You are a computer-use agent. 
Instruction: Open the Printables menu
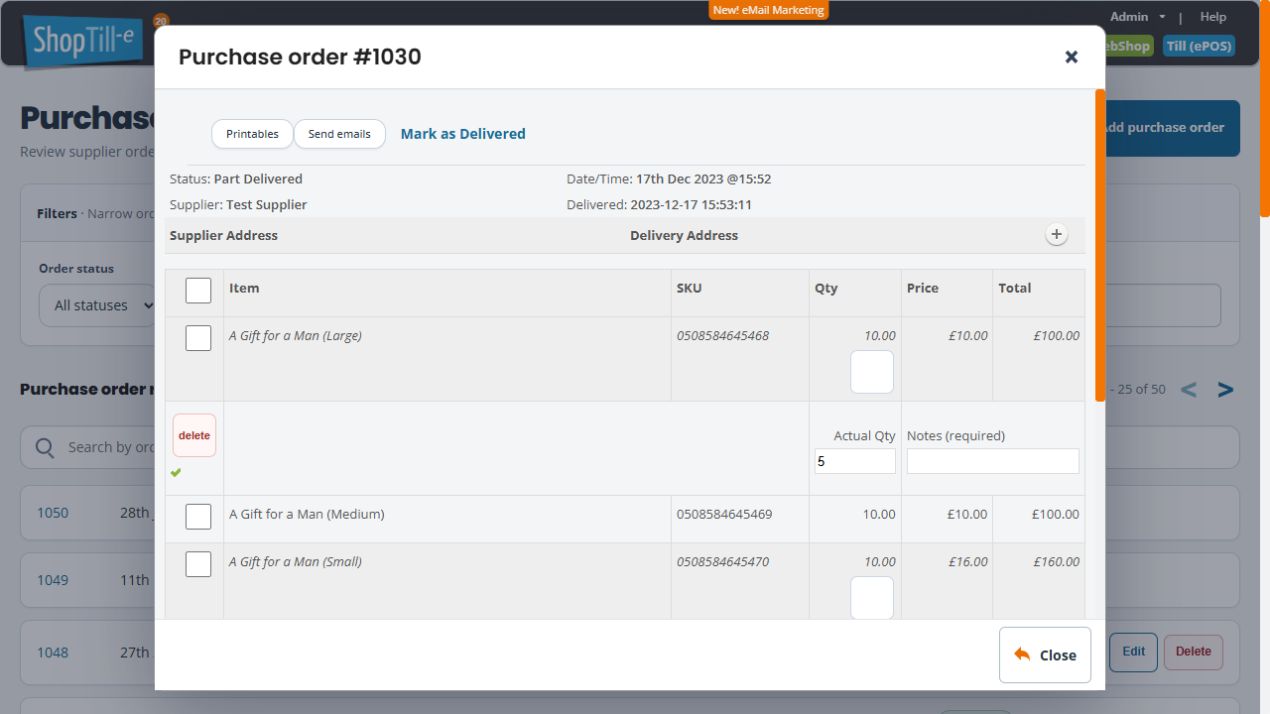click(x=252, y=134)
